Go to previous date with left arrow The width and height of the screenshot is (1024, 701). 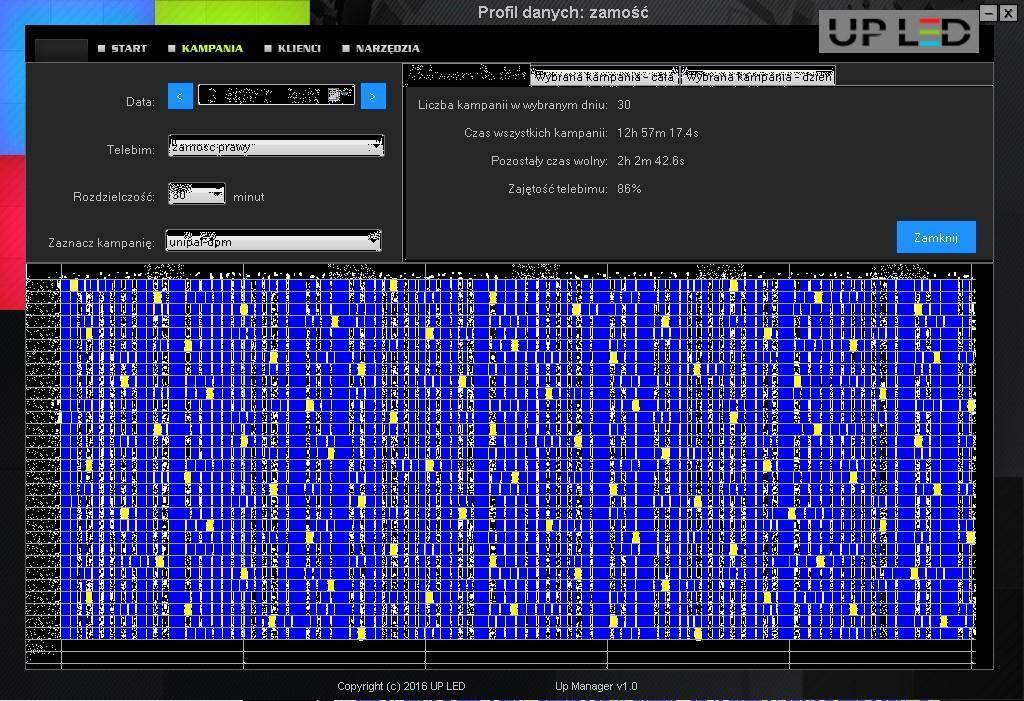(180, 96)
